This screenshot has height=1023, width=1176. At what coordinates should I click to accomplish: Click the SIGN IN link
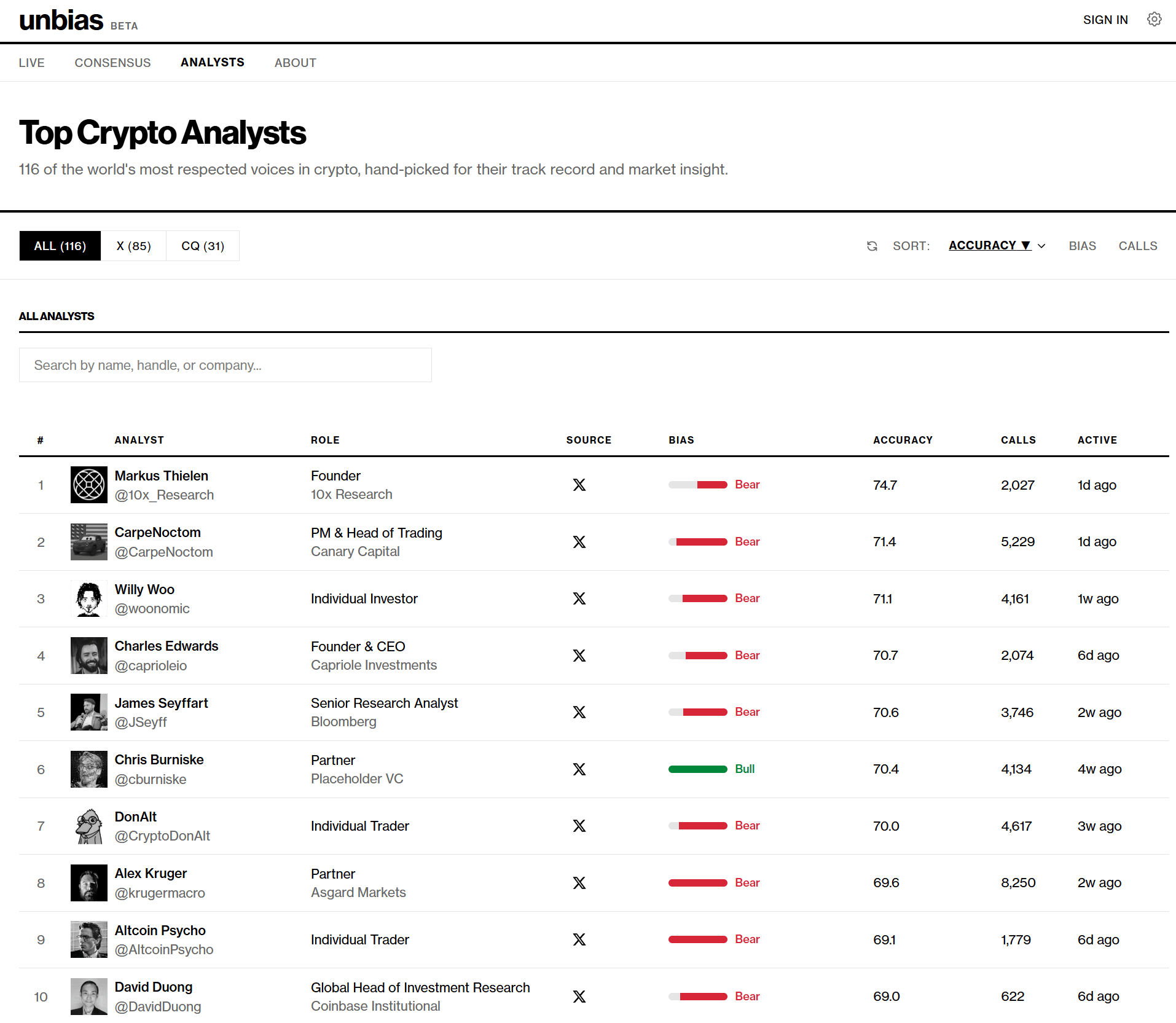click(x=1105, y=20)
